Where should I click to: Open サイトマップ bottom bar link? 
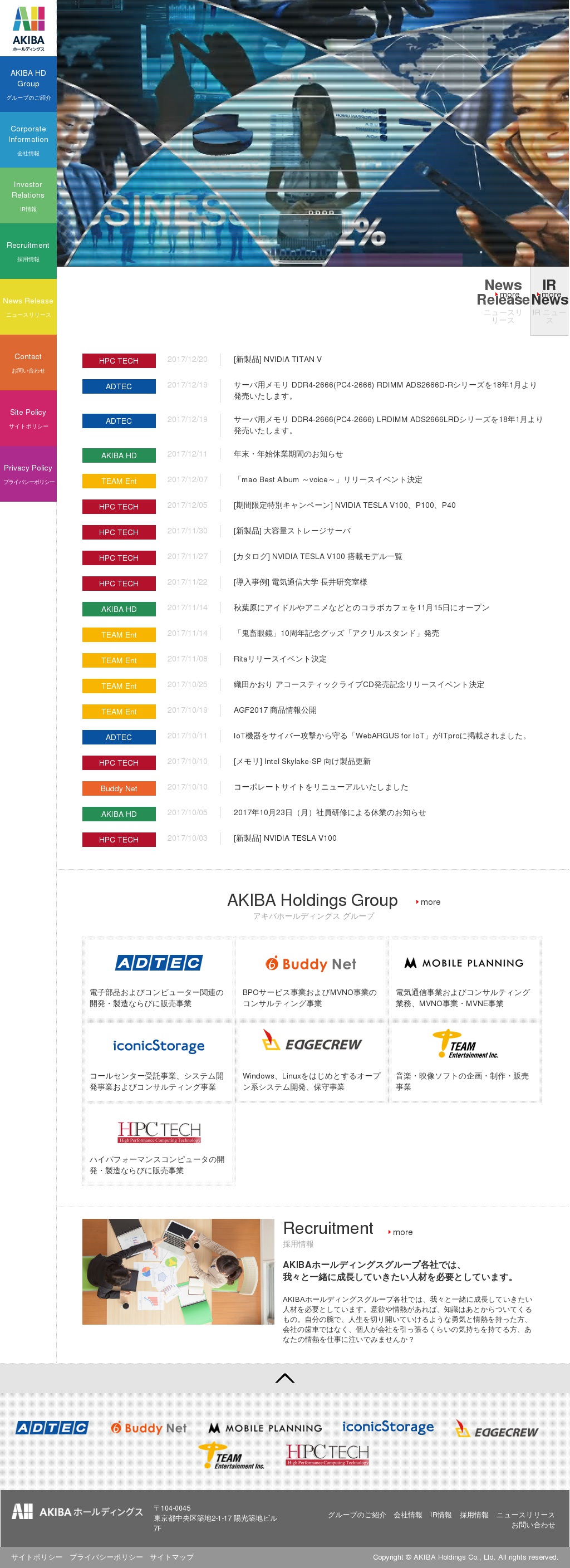[171, 1557]
